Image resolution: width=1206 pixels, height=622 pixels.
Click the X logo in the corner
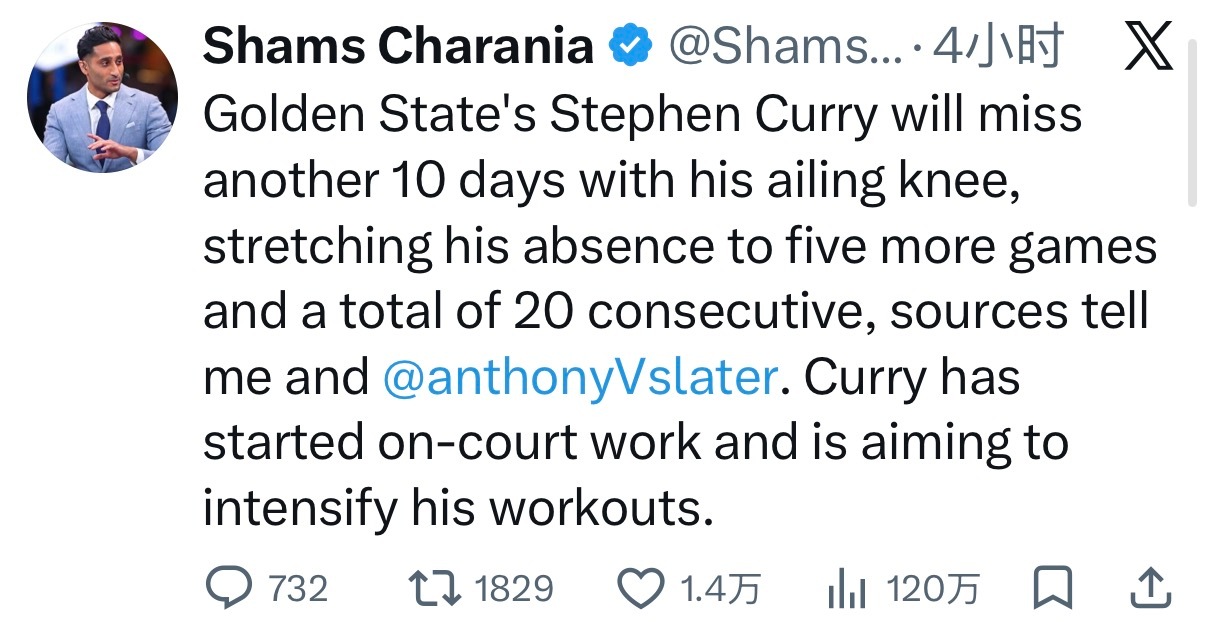point(1148,45)
